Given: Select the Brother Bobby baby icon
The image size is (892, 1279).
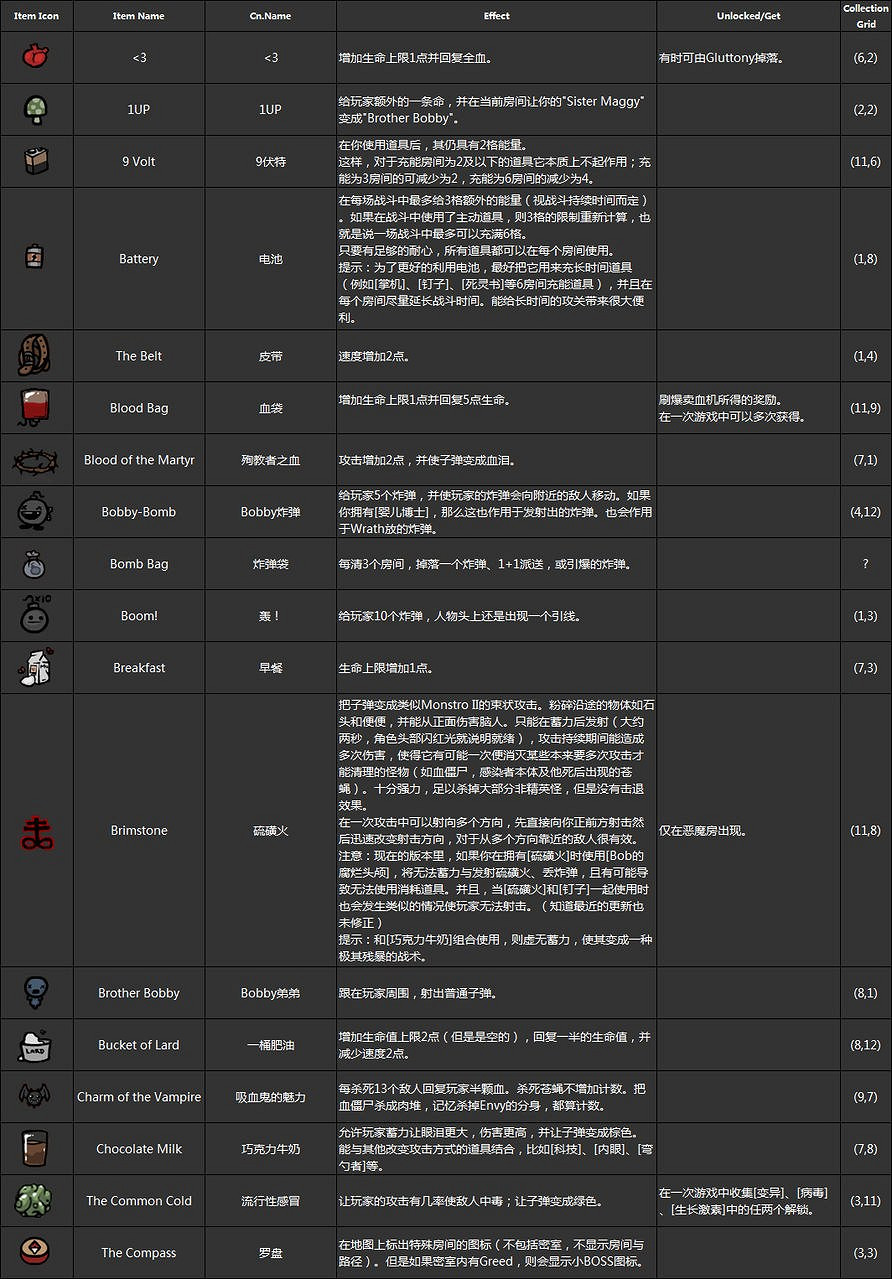Looking at the screenshot, I should point(36,993).
